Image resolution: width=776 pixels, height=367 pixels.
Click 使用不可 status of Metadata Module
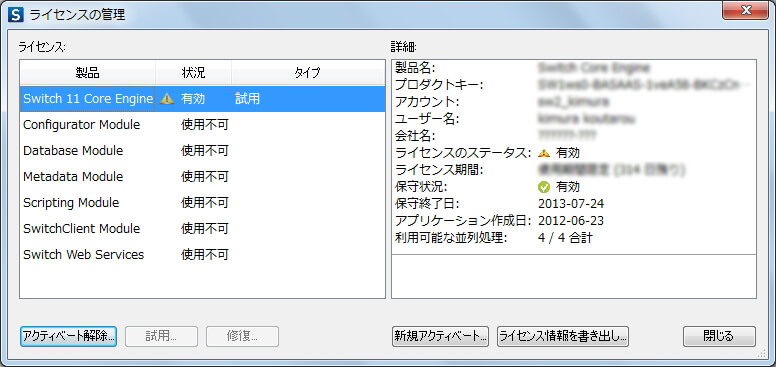[x=205, y=177]
